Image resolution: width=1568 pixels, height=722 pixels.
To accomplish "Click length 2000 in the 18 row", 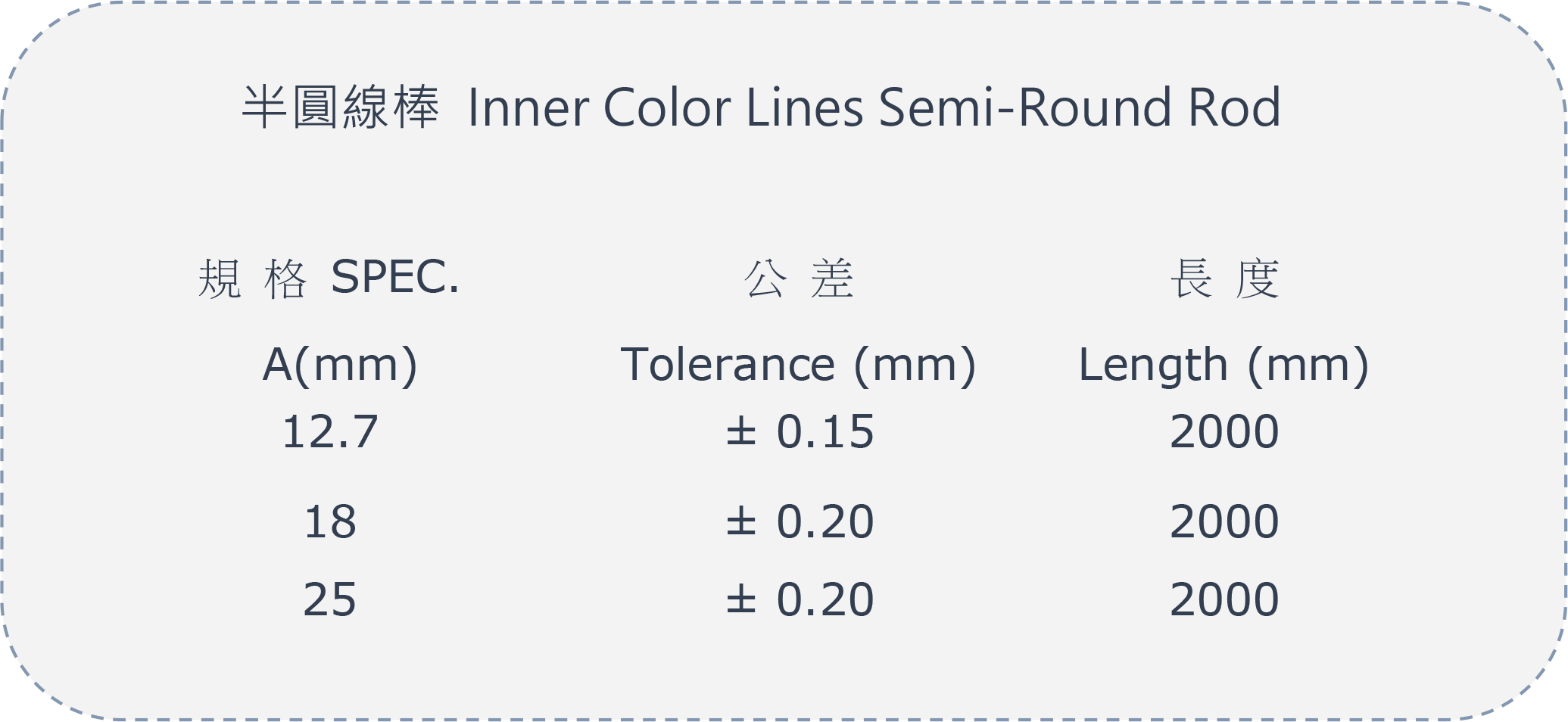I will (x=1224, y=522).
